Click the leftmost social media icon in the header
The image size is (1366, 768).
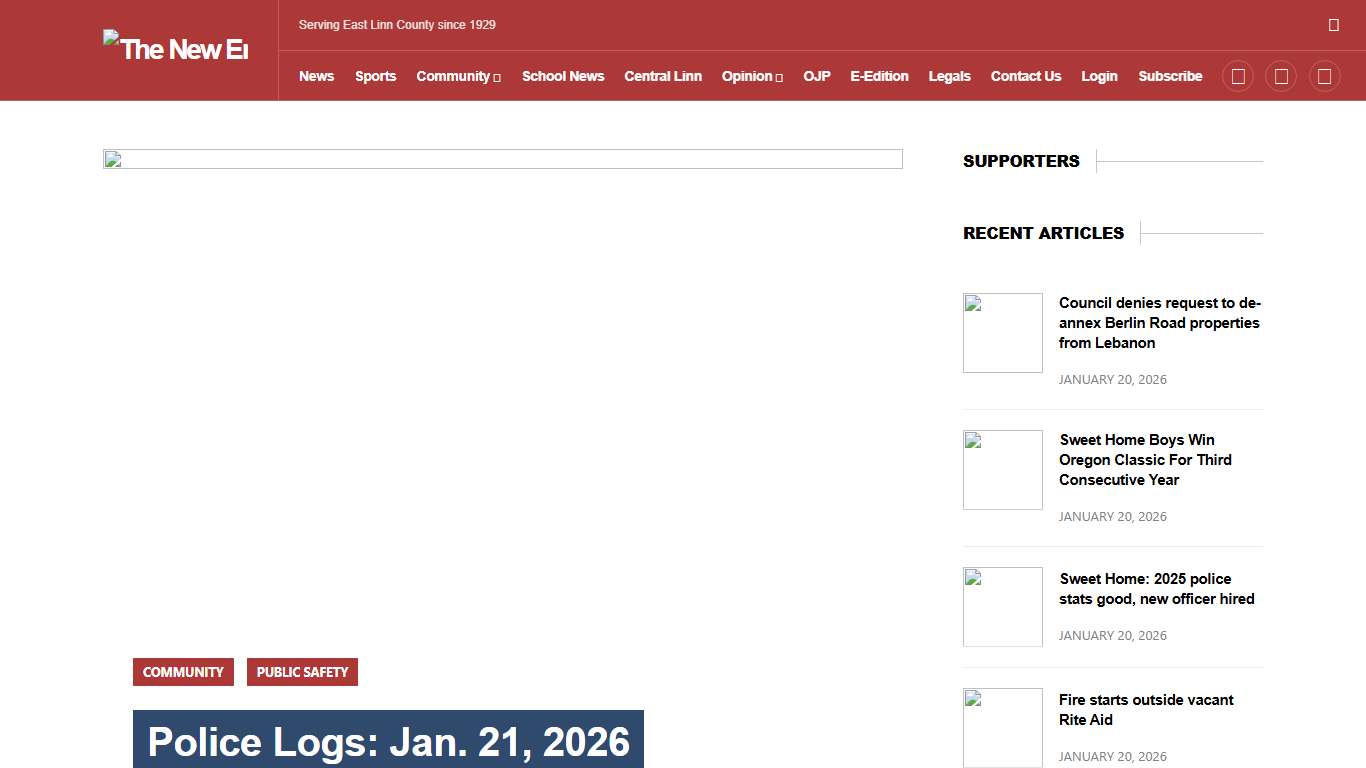click(1237, 76)
